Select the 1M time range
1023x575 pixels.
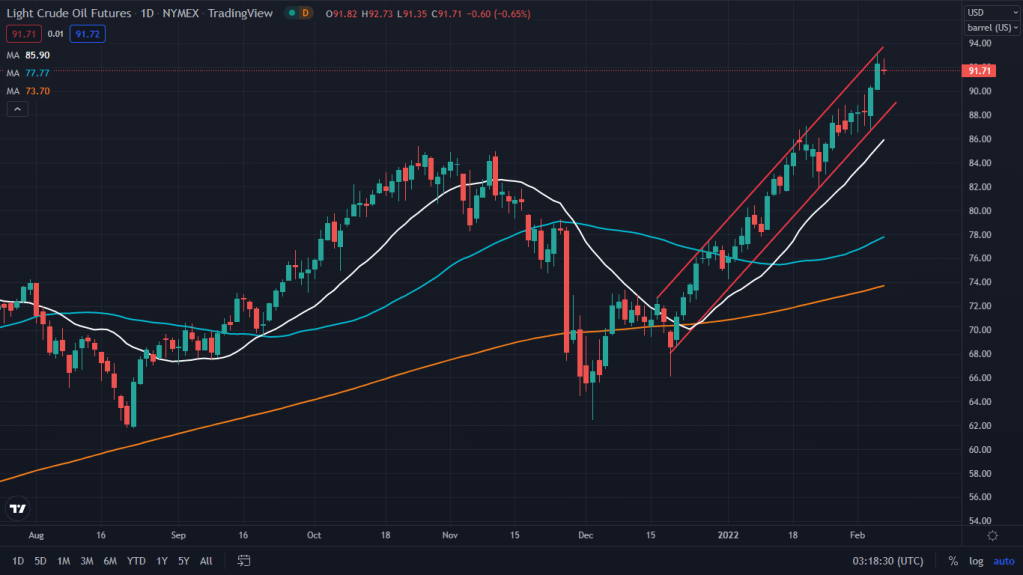(x=63, y=561)
